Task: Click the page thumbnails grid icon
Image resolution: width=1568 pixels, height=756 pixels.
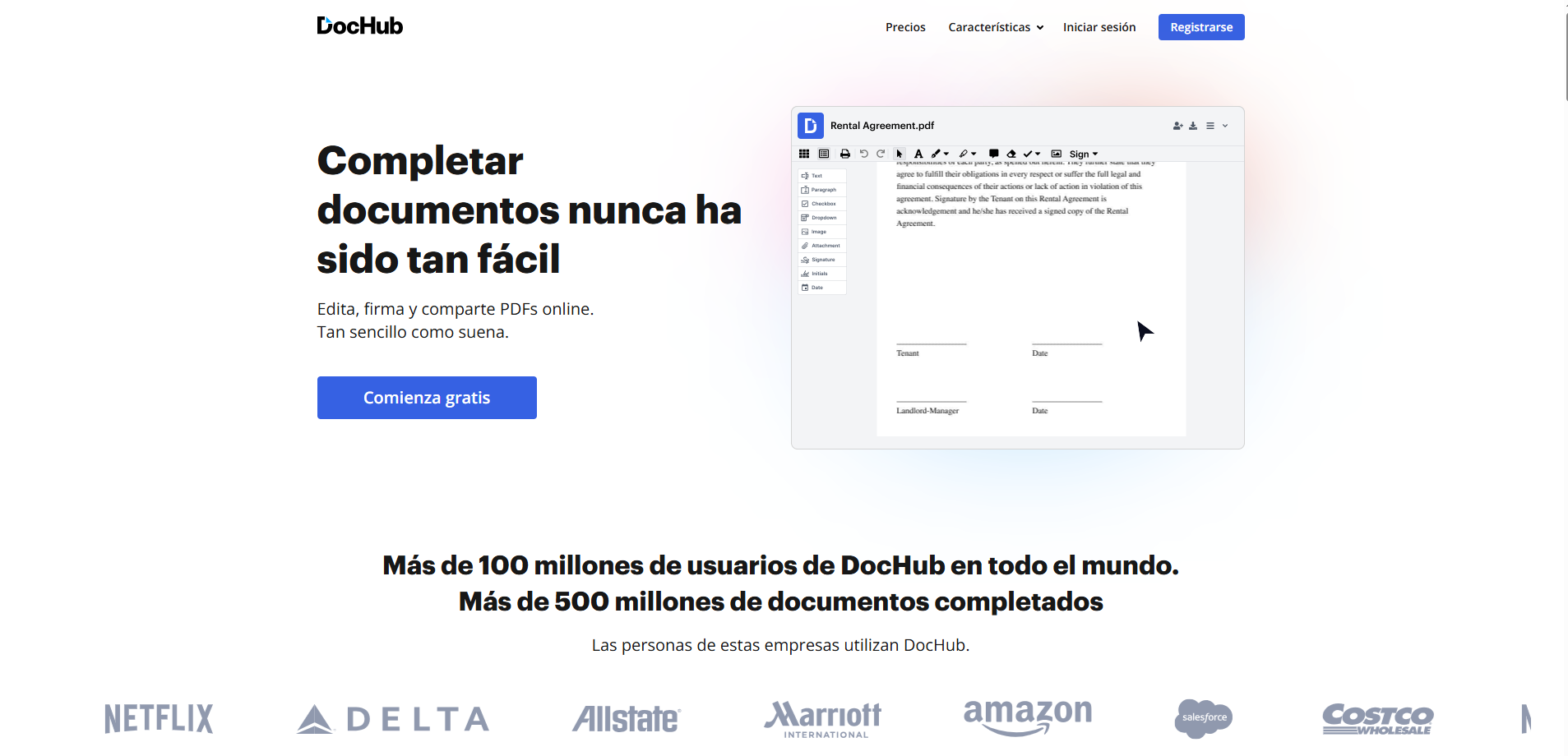Action: (804, 154)
